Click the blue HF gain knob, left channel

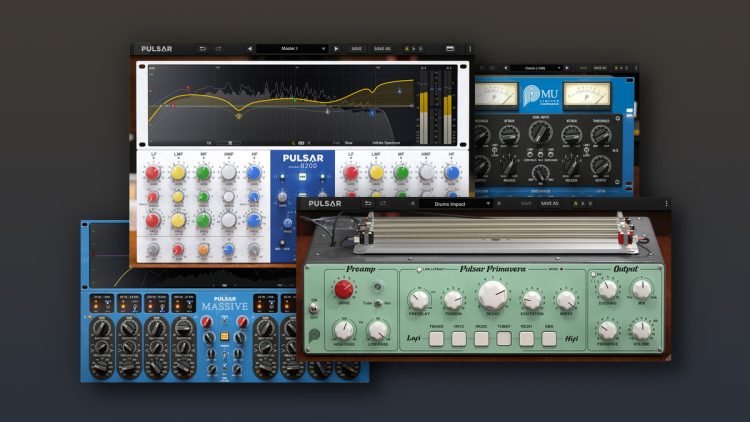[x=254, y=172]
